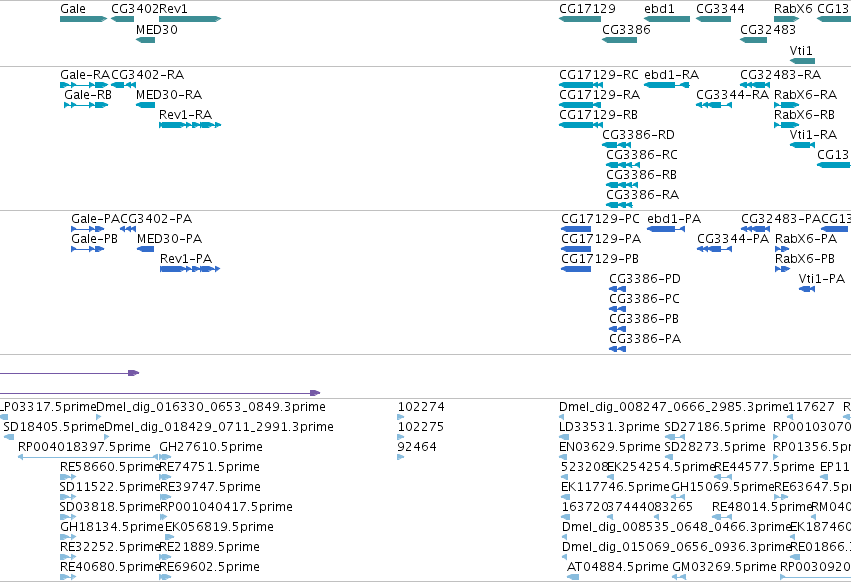The width and height of the screenshot is (851, 582).
Task: Select the CG32483-RA transcript
Action: pos(755,85)
